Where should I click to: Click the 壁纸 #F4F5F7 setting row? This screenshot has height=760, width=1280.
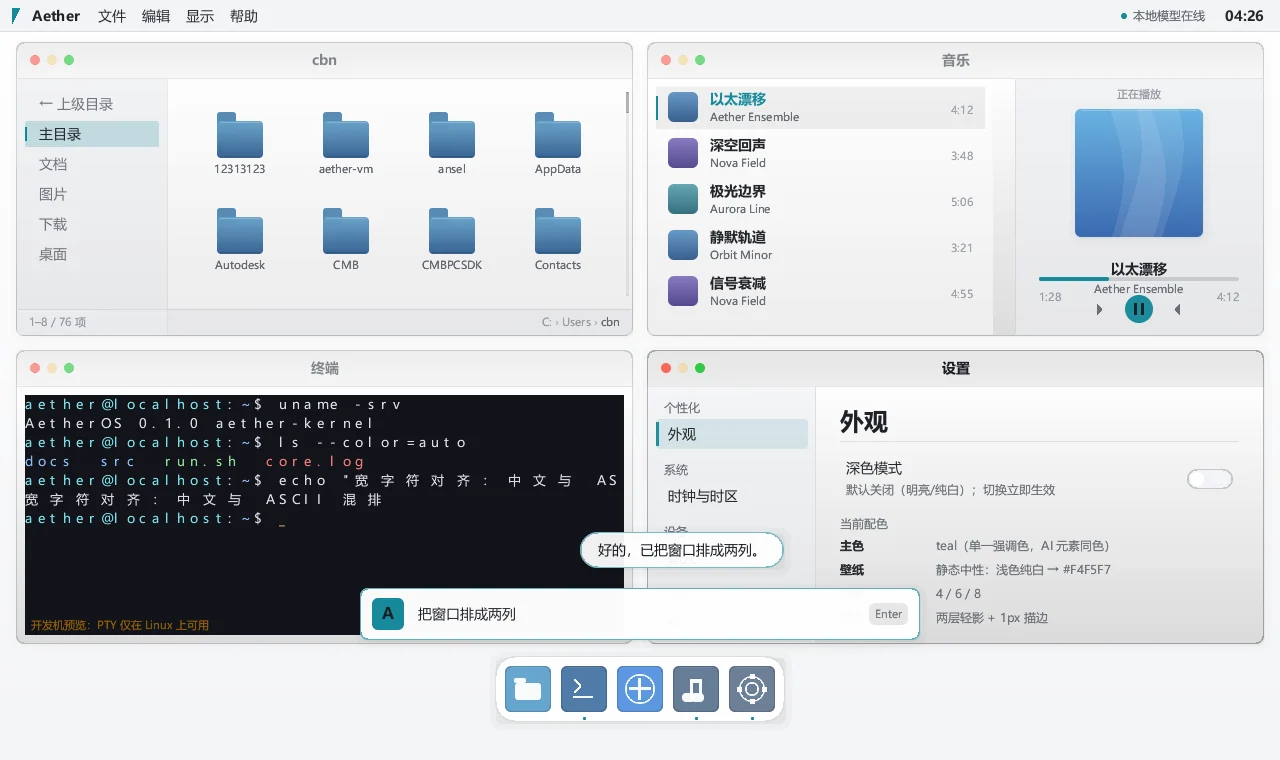[1039, 570]
